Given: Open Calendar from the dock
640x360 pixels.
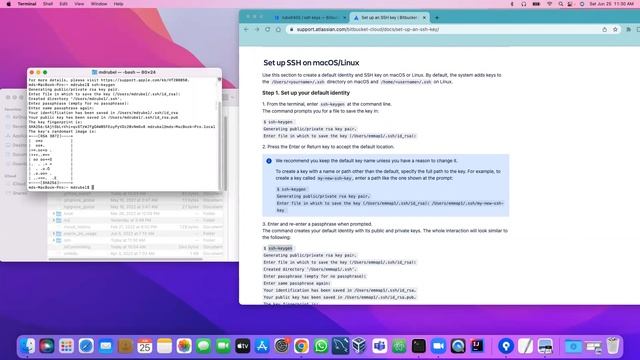Looking at the screenshot, I should pyautogui.click(x=145, y=346).
